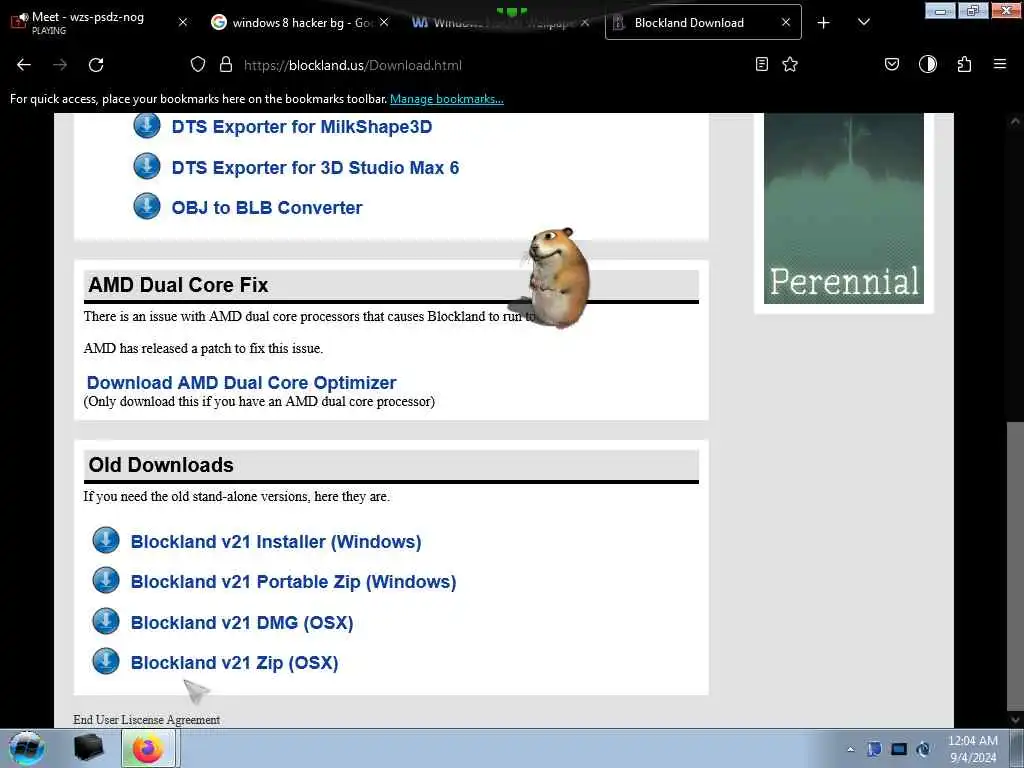Click download icon beside v21 DMG (OSX)
The width and height of the screenshot is (1024, 768).
pyautogui.click(x=106, y=621)
